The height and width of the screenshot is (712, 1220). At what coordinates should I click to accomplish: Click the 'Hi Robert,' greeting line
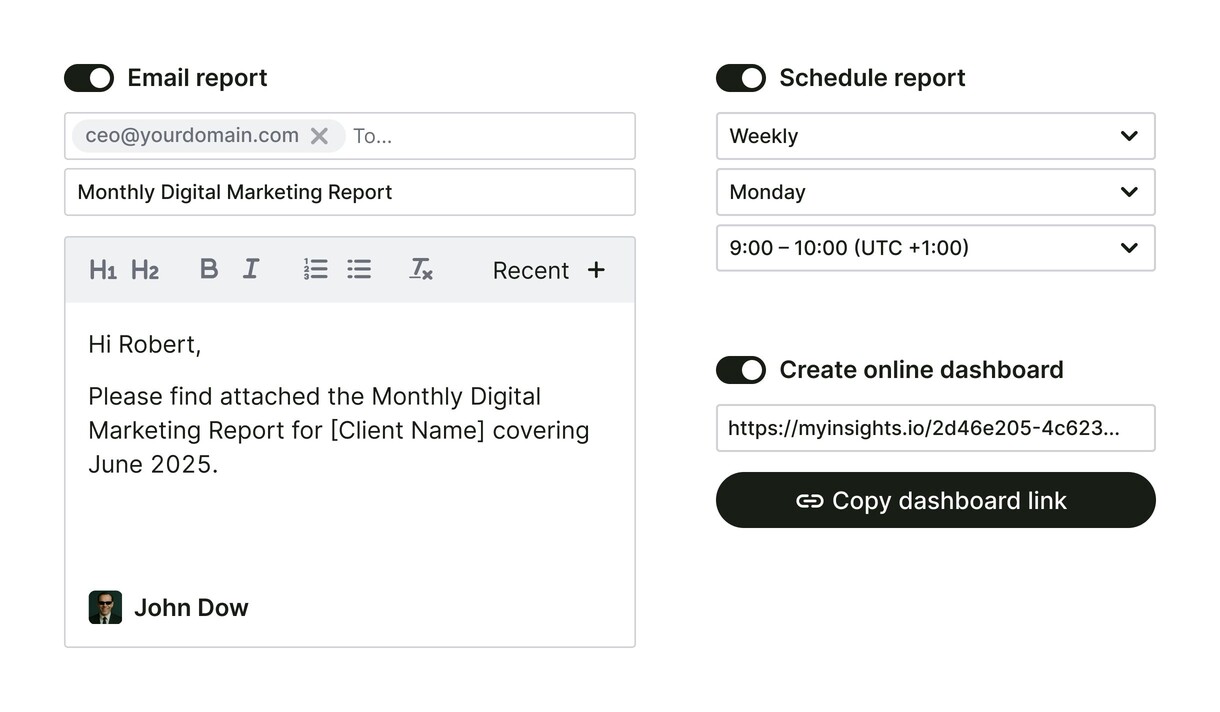145,344
